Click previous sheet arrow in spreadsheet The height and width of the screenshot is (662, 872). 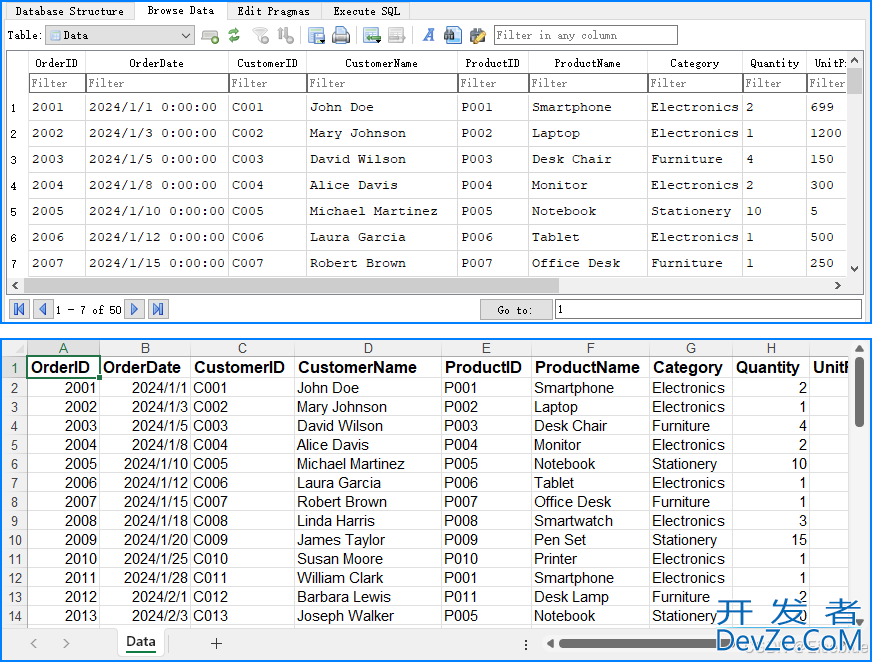tap(34, 644)
